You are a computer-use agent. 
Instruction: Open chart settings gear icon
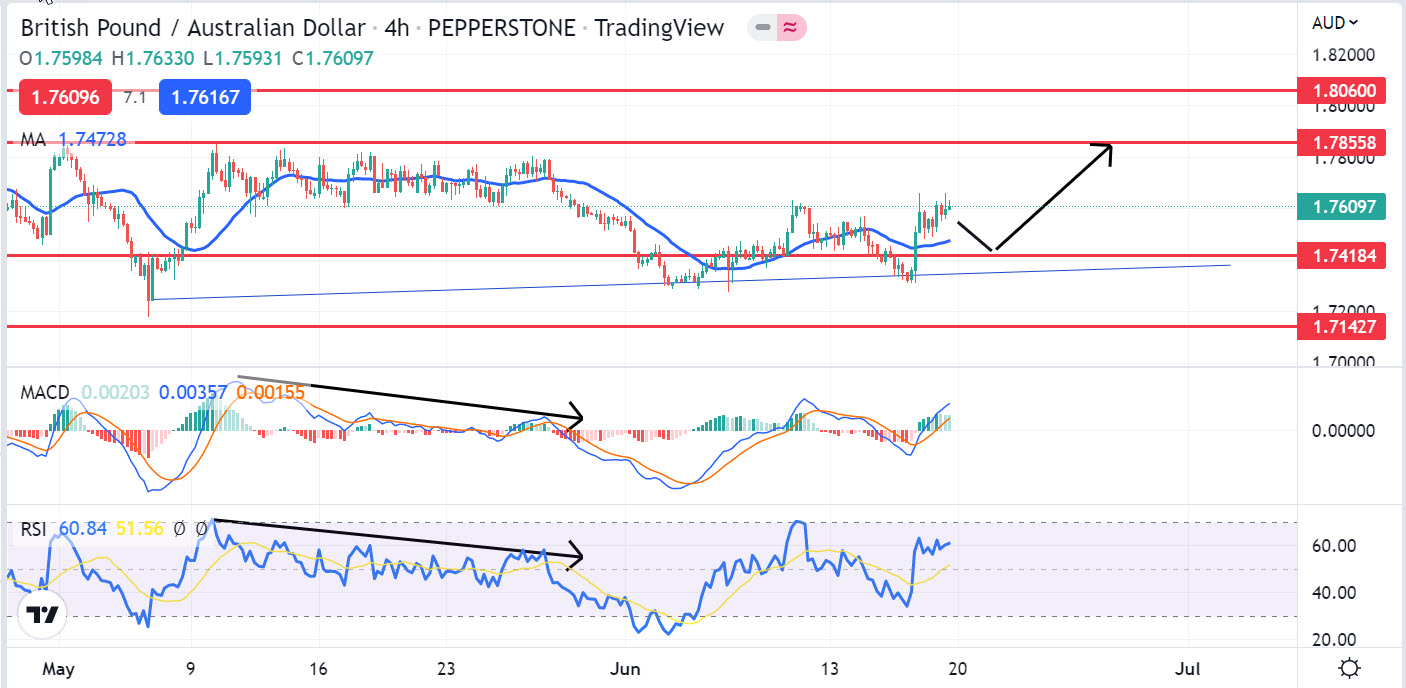(x=1348, y=668)
